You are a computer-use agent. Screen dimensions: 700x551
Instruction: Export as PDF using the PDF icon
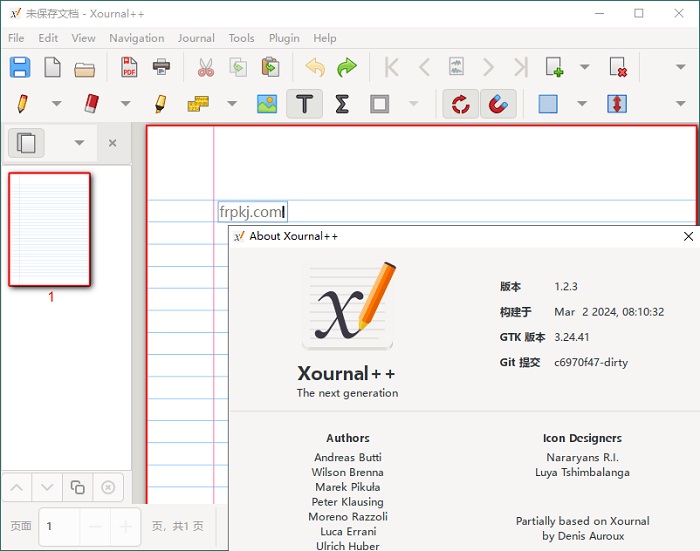129,67
